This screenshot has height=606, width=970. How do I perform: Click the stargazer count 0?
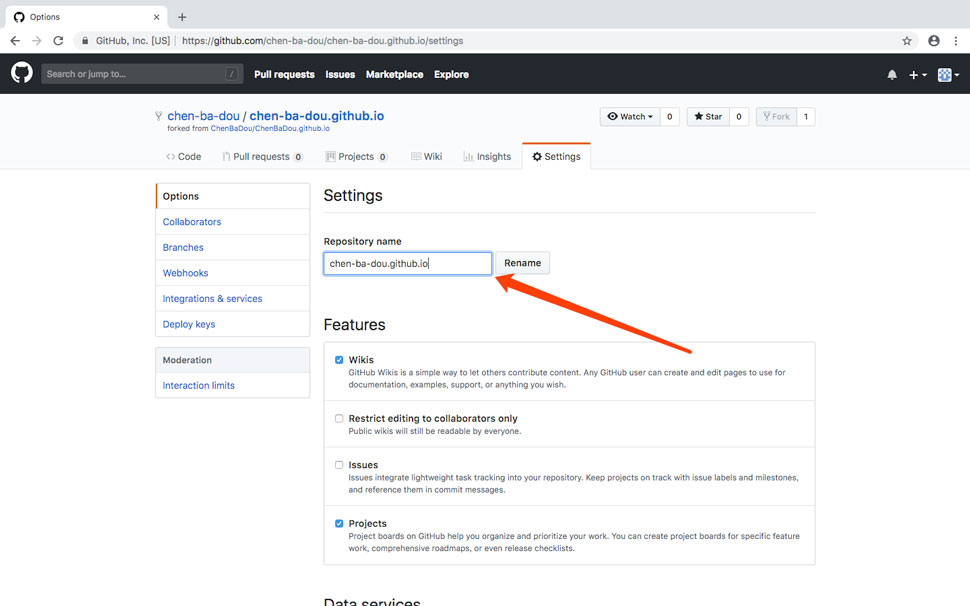click(739, 116)
